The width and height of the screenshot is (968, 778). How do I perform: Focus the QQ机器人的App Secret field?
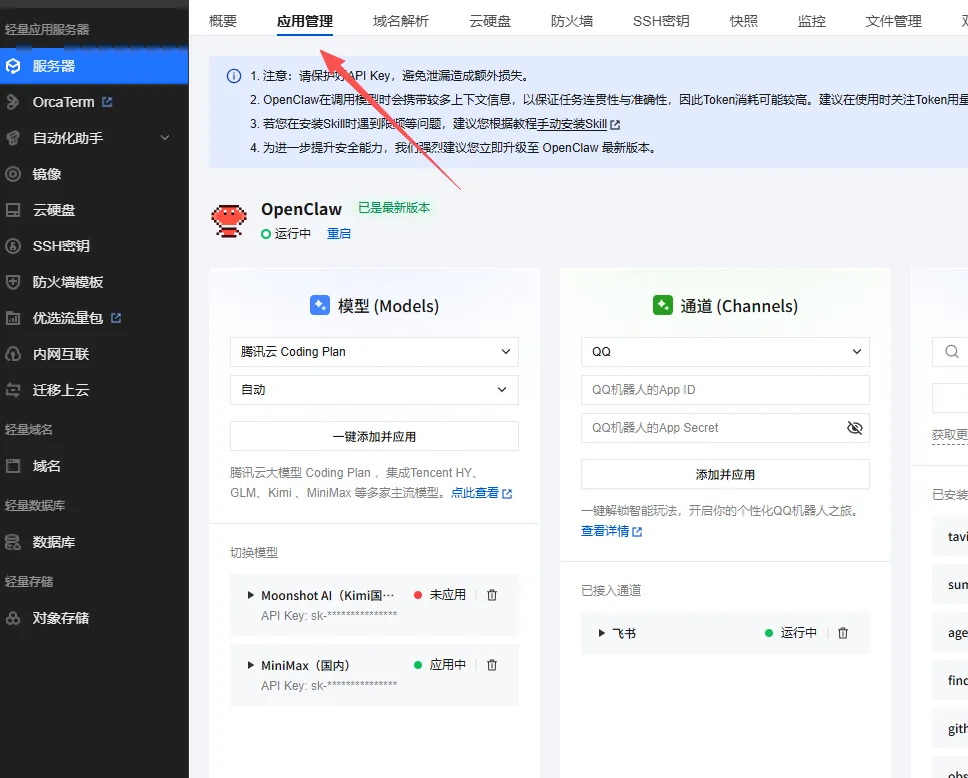(x=725, y=428)
